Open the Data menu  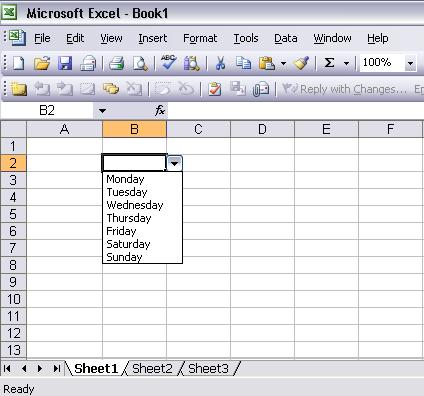(286, 38)
